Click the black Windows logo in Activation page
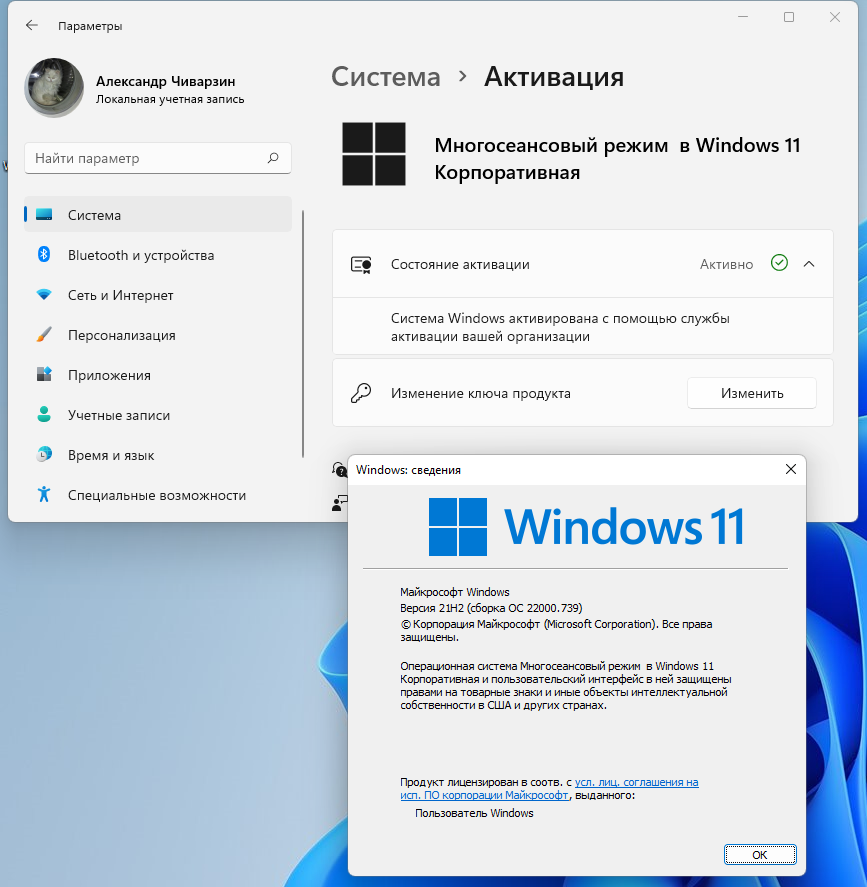Image resolution: width=867 pixels, height=887 pixels. coord(374,154)
